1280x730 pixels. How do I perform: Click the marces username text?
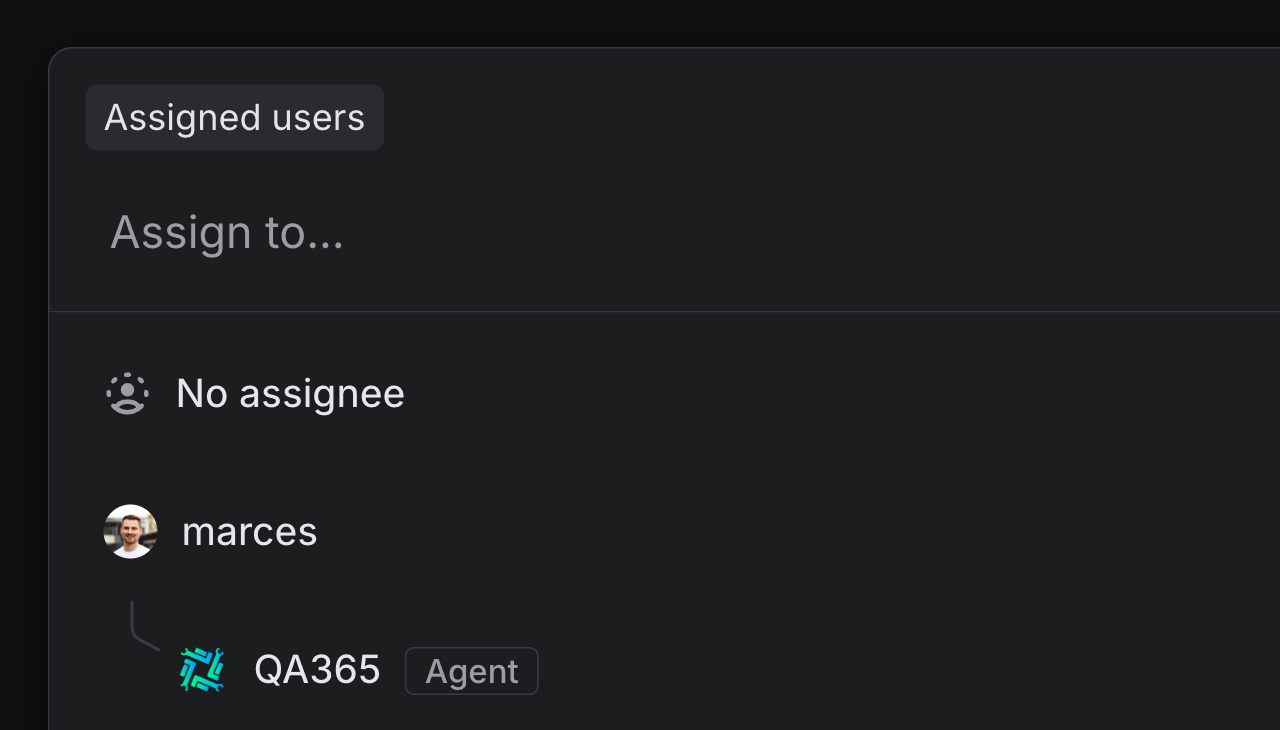click(x=249, y=531)
